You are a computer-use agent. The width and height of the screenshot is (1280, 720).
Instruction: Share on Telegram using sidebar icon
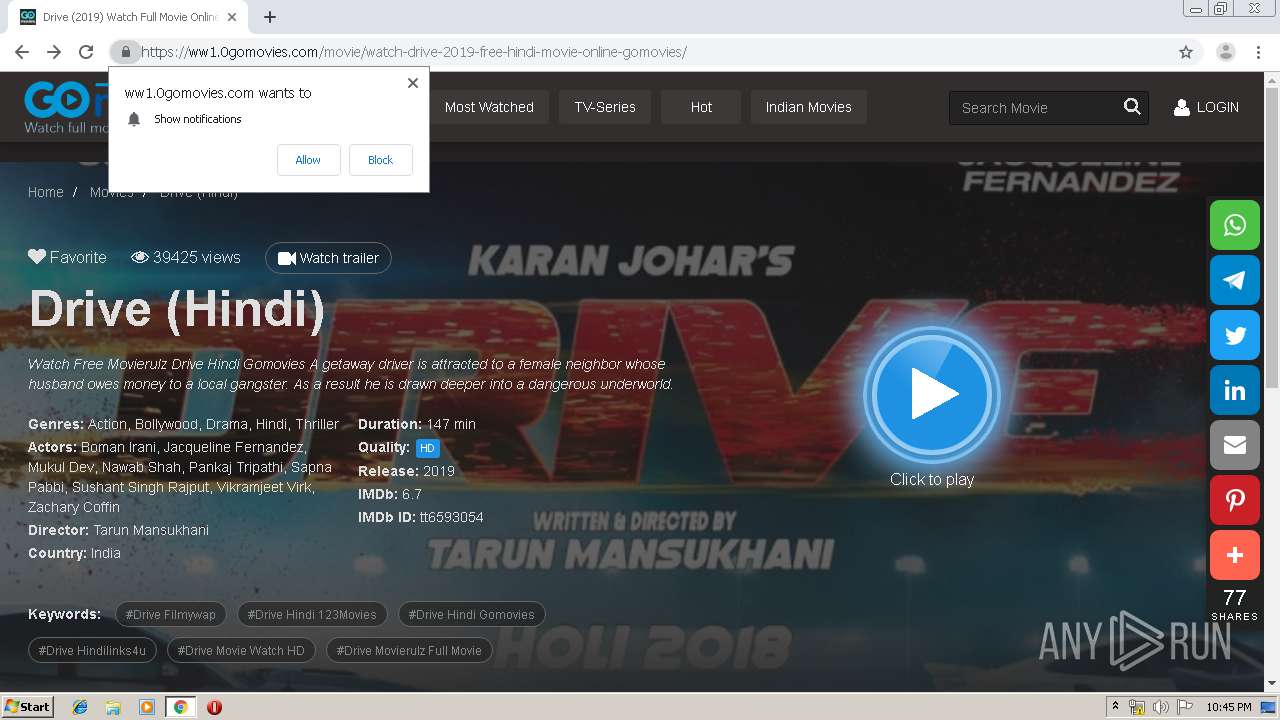pos(1235,280)
